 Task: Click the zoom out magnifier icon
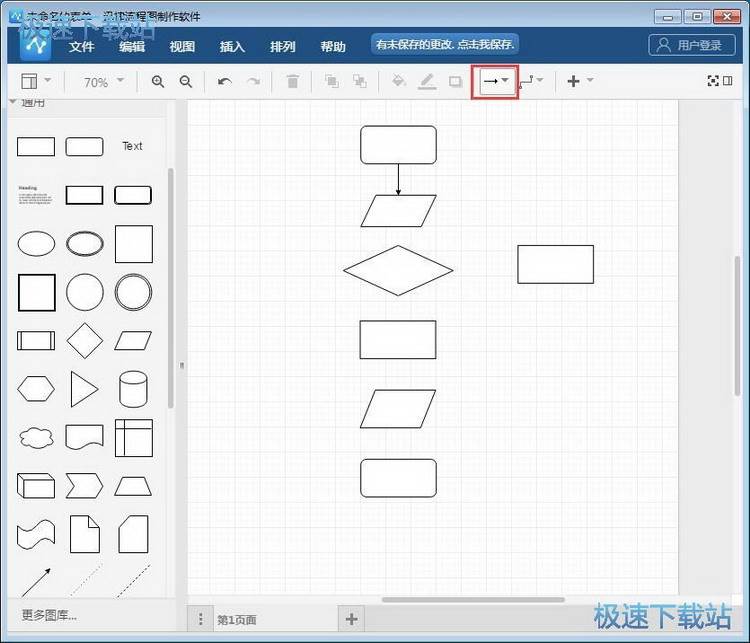pos(185,82)
